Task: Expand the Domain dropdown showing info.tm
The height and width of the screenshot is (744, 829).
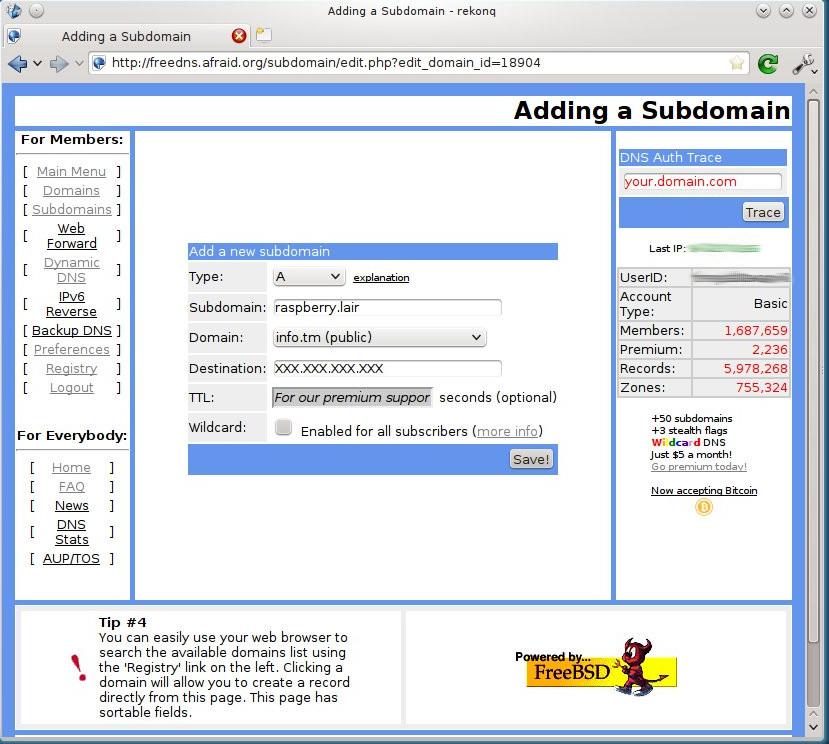Action: [x=379, y=338]
